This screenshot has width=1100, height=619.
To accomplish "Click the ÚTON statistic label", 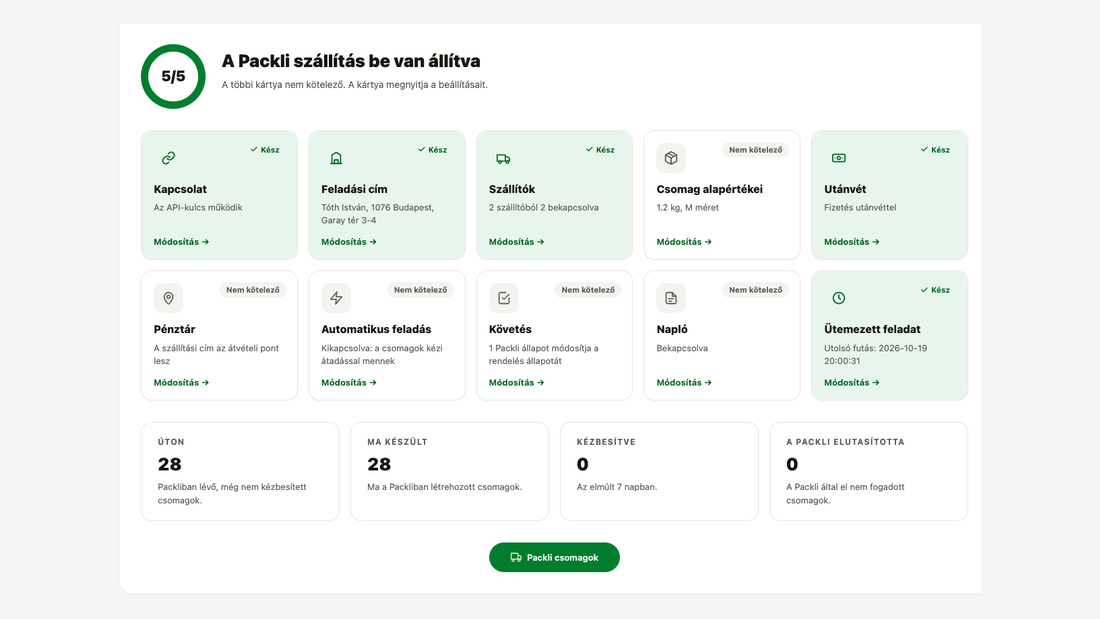I will [x=171, y=442].
